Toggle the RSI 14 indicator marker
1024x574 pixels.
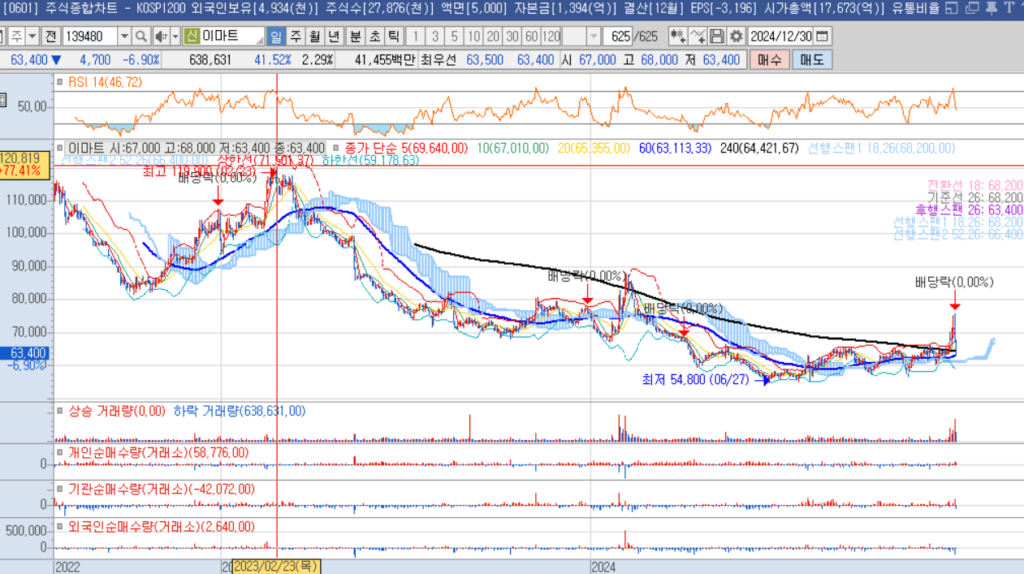click(60, 82)
